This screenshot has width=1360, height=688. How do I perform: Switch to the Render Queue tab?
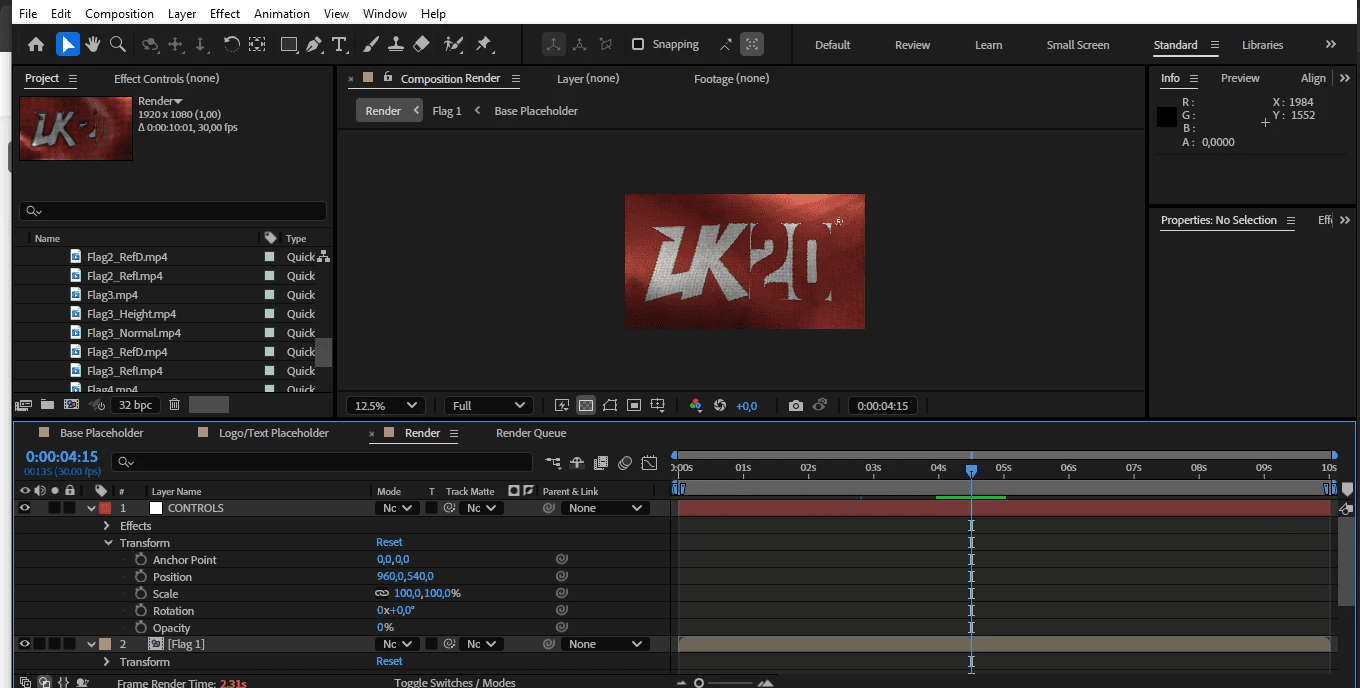pos(531,433)
